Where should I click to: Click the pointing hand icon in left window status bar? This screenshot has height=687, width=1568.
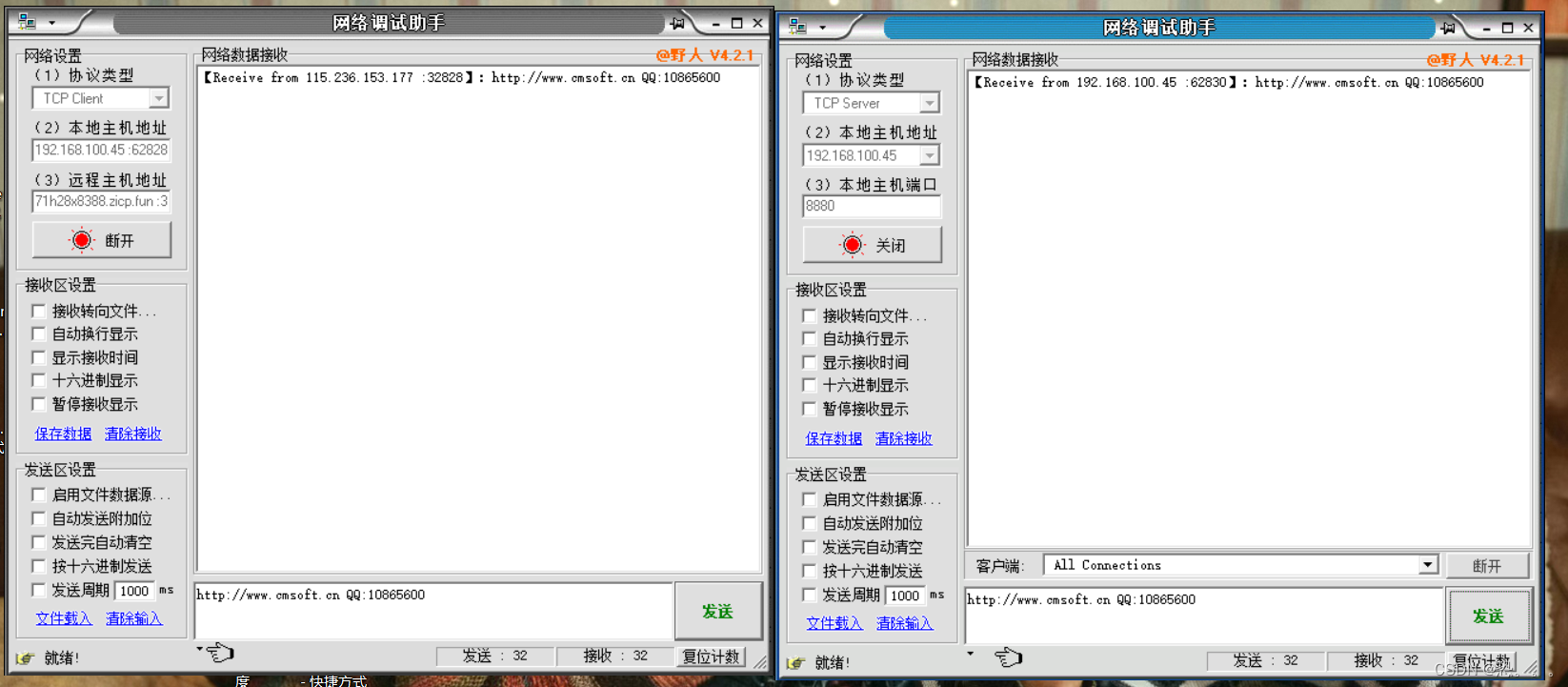point(220,653)
